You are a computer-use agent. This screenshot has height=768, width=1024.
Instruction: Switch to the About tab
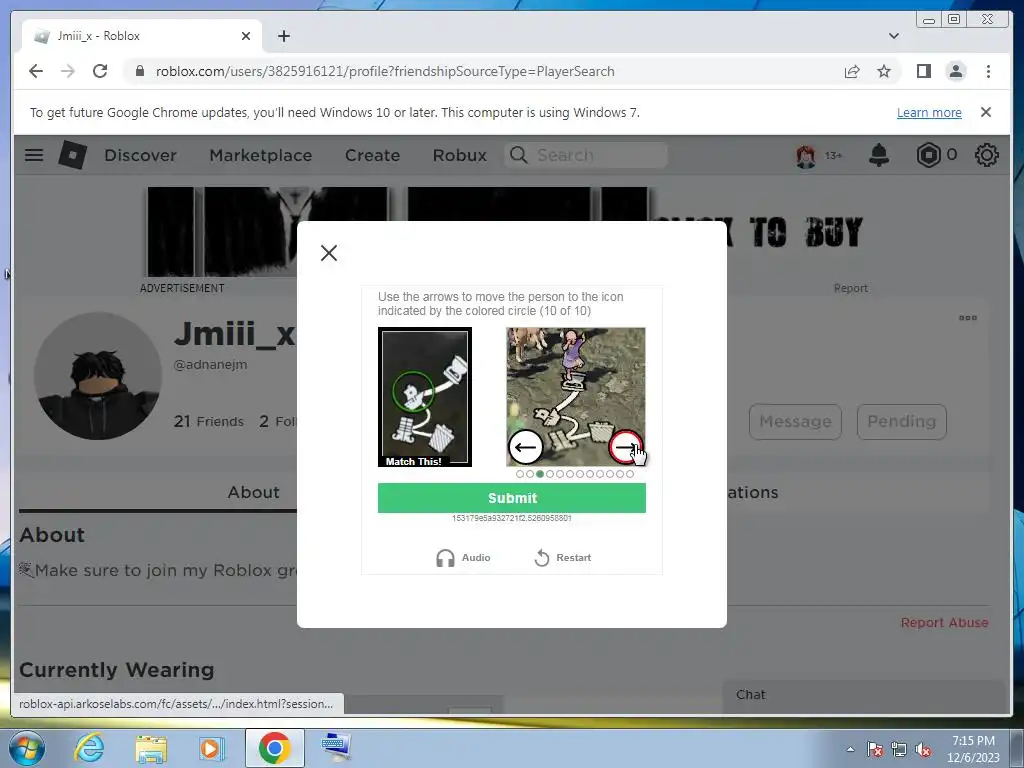(253, 492)
